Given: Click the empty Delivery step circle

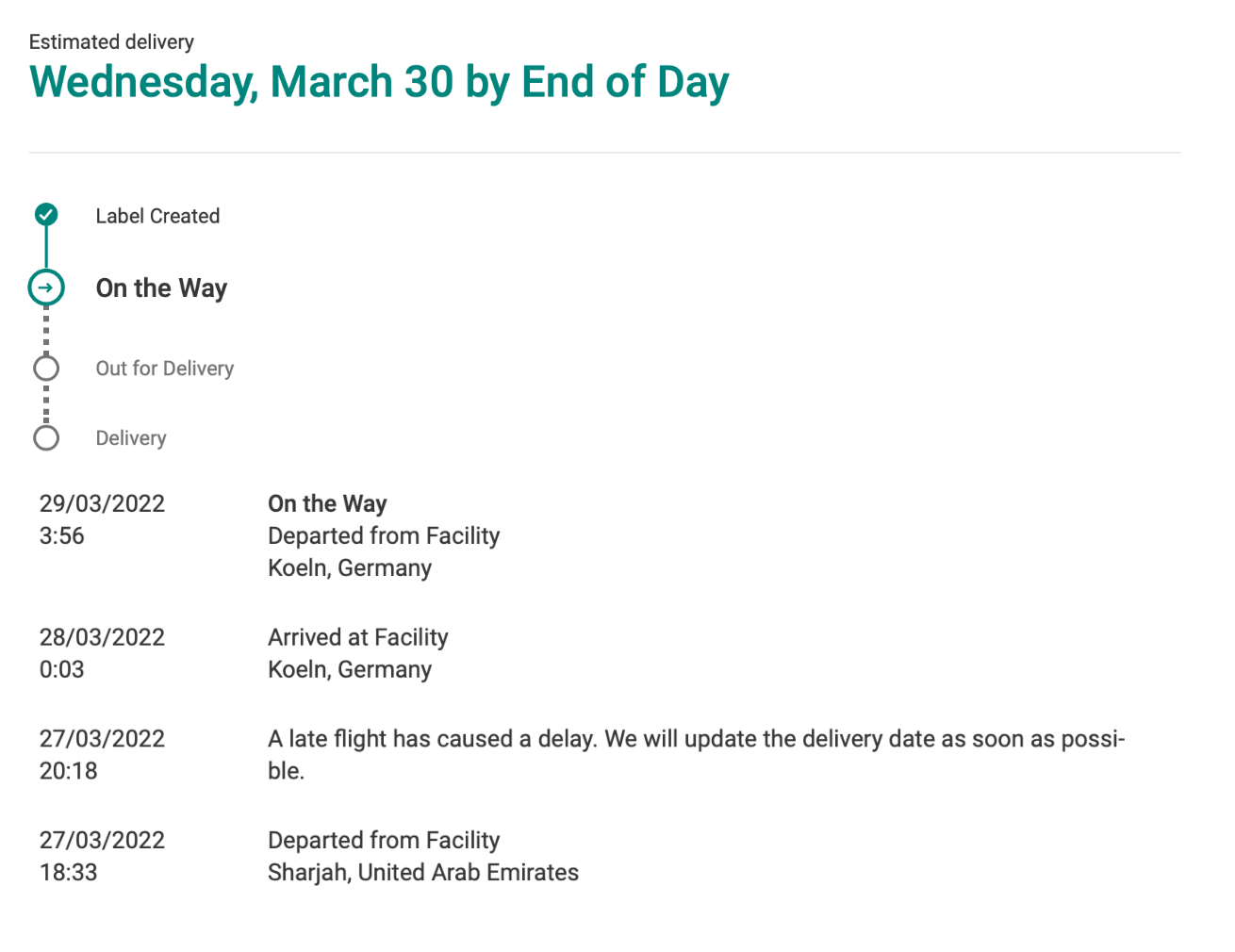Looking at the screenshot, I should [x=46, y=437].
